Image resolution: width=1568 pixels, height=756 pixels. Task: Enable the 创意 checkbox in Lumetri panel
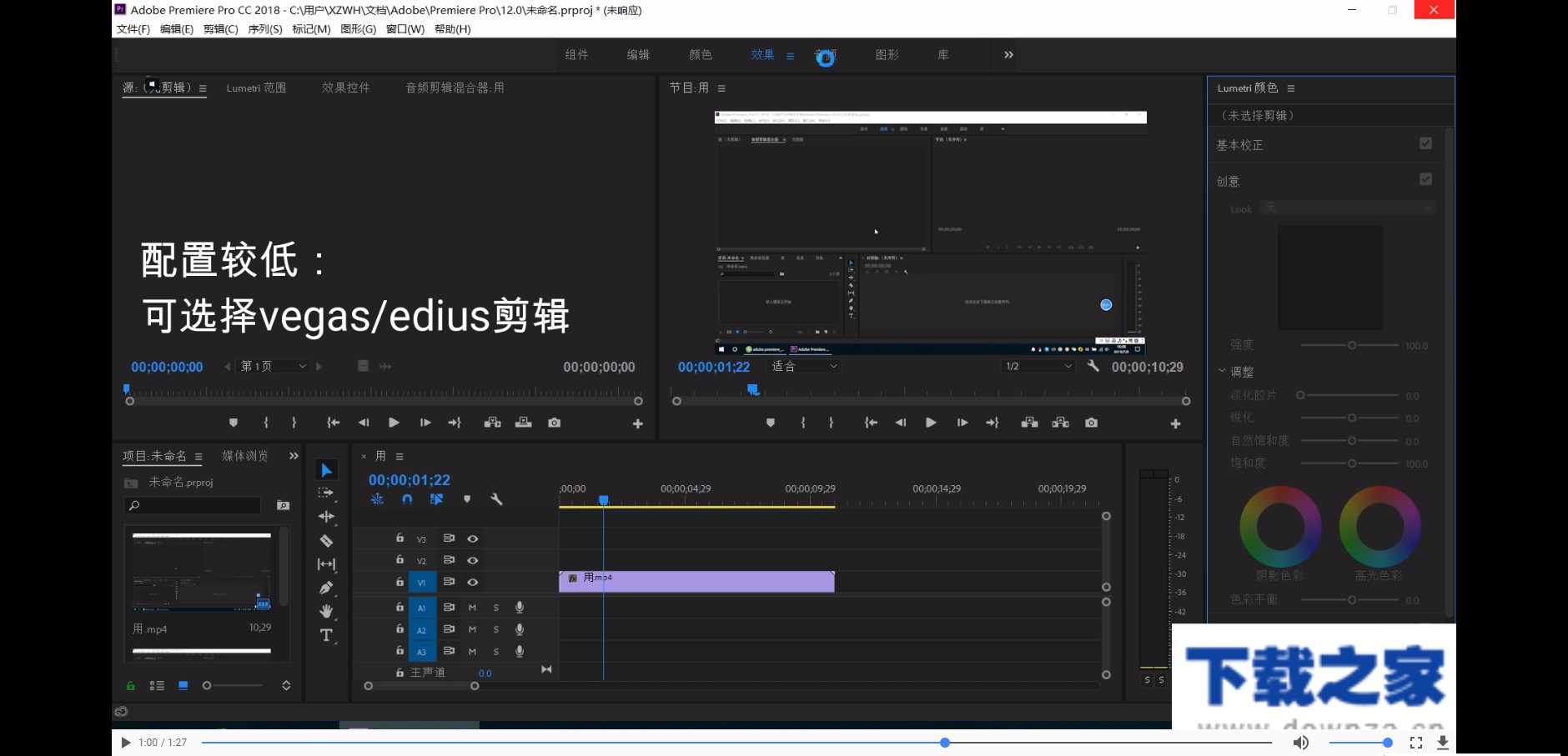[1425, 178]
